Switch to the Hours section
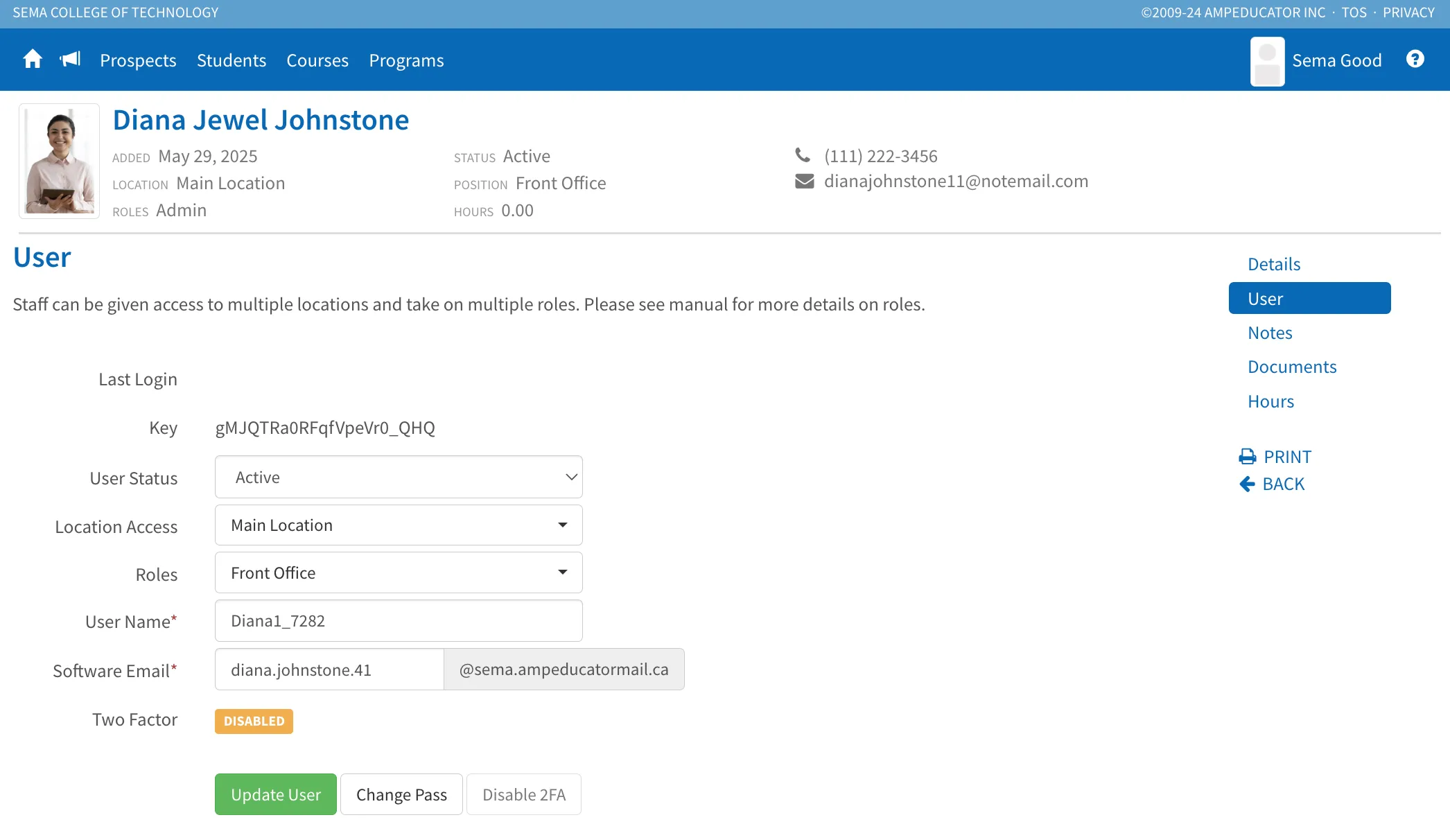Screen dimensions: 1450x840 pos(1270,401)
